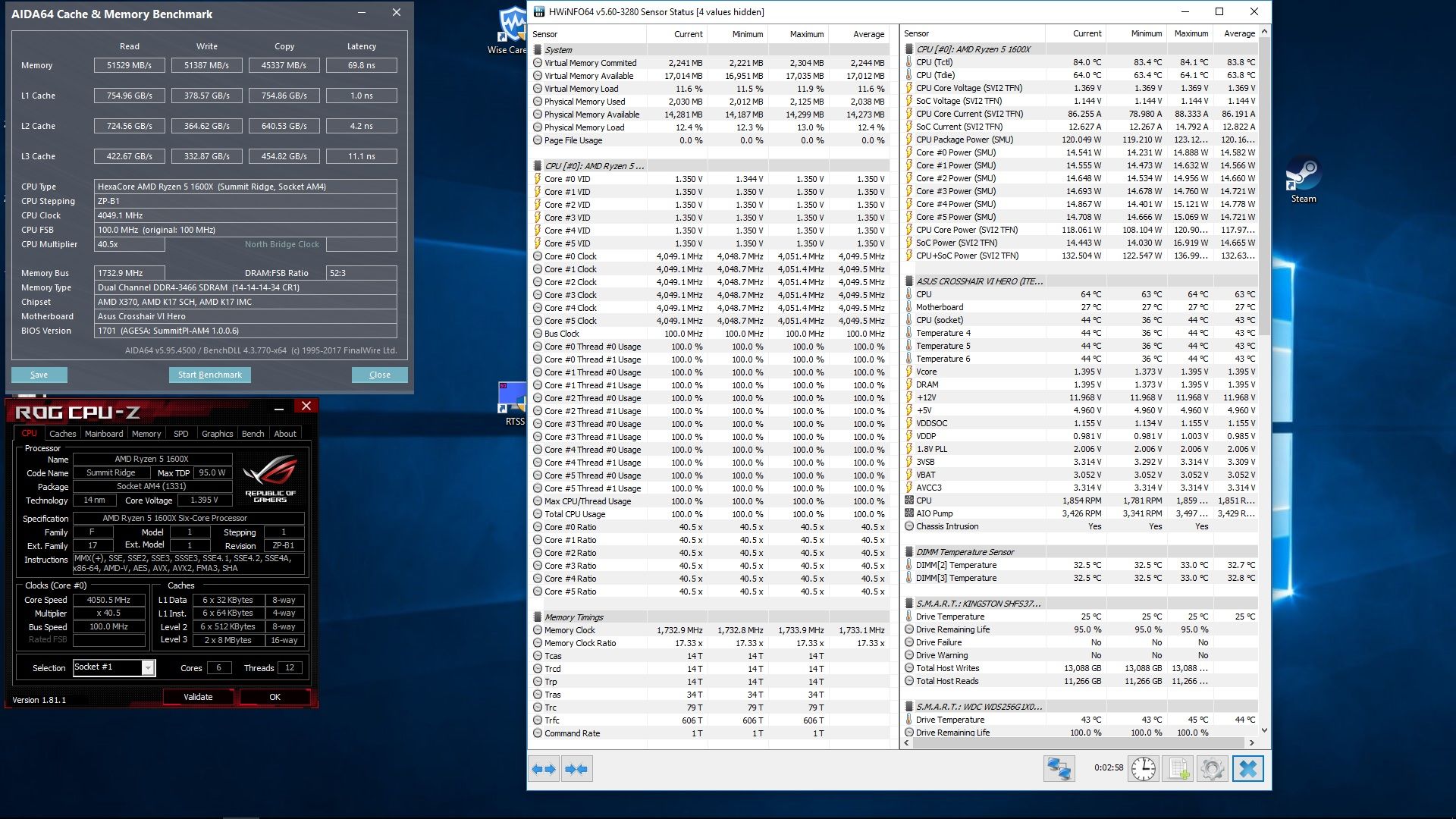This screenshot has width=1456, height=819.
Task: Click Average column header in right HWiNFO pane
Action: pyautogui.click(x=1235, y=33)
